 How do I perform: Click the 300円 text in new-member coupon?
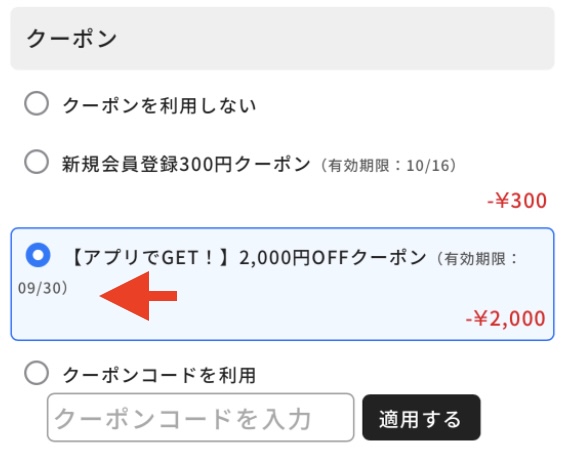205,164
